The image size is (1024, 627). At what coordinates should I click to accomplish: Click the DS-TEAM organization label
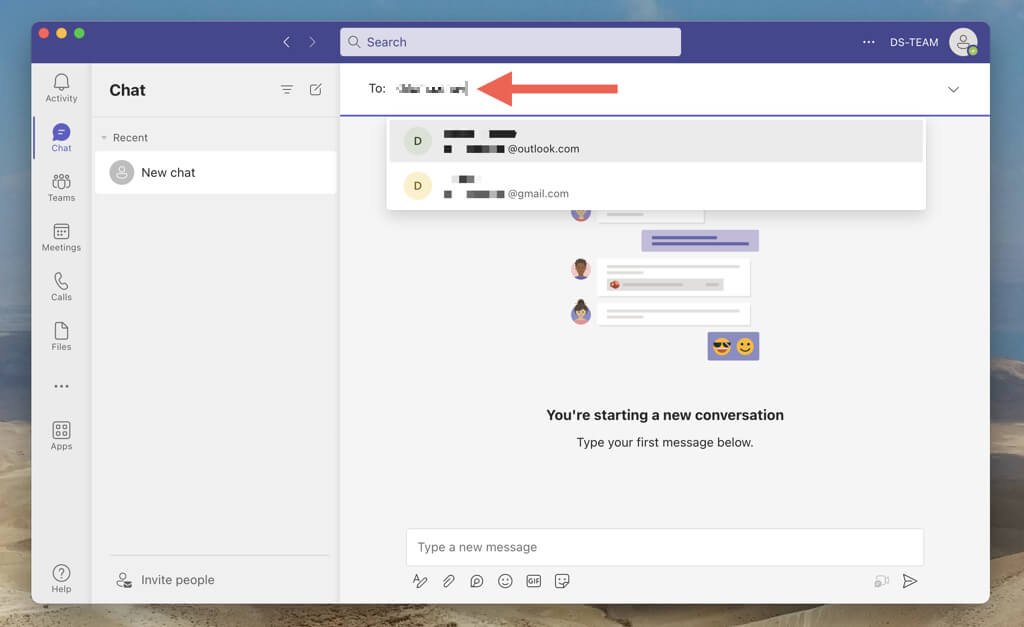tap(914, 42)
